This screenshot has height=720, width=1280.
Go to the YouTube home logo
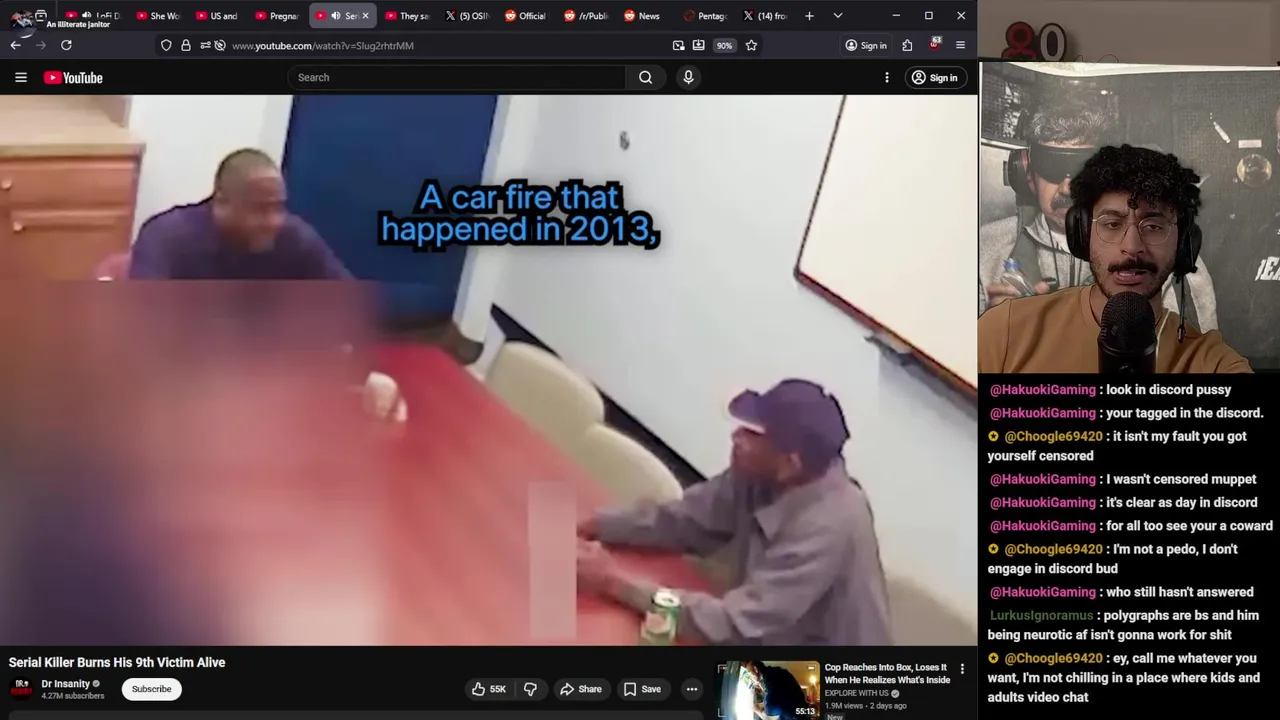coord(73,77)
